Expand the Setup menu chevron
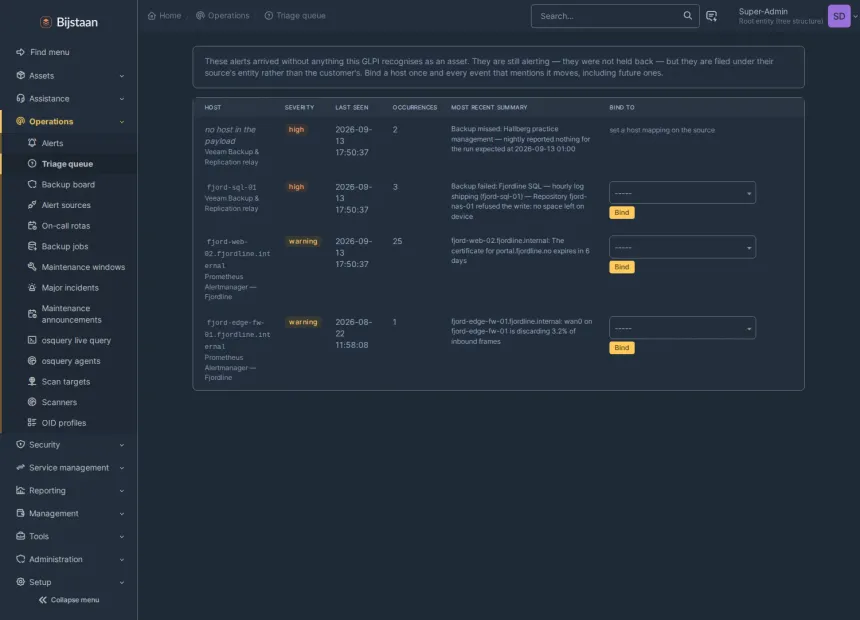 (122, 582)
